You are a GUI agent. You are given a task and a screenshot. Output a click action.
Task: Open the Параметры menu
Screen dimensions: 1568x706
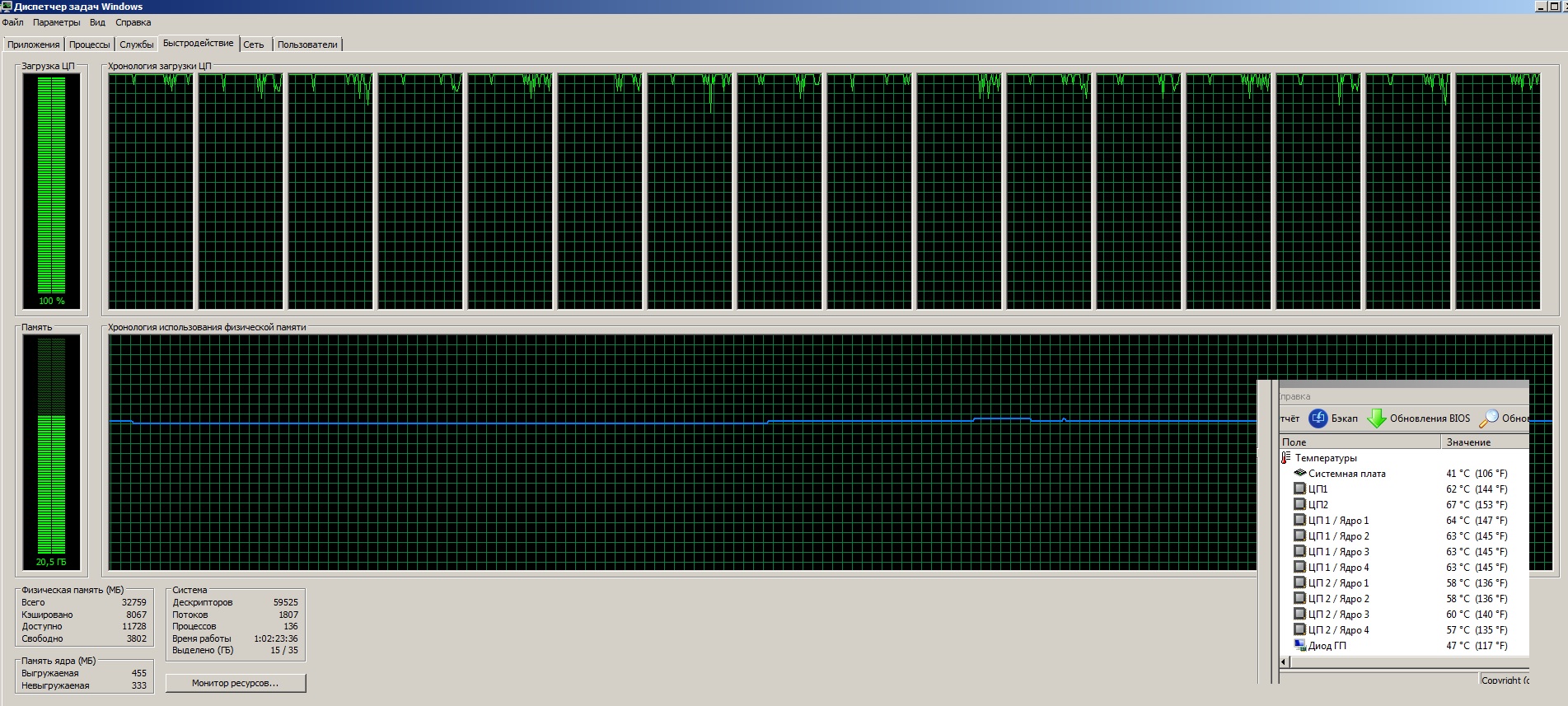pos(57,22)
